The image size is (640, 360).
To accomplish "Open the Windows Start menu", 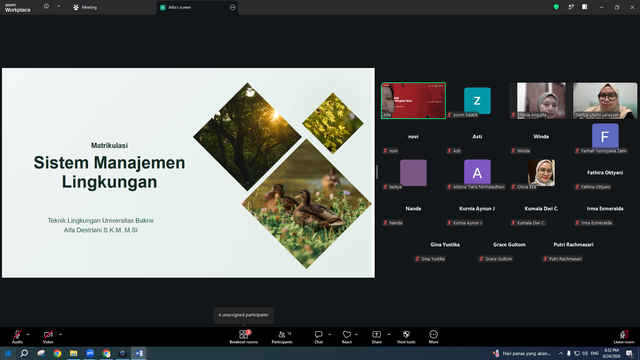I will pos(8,353).
